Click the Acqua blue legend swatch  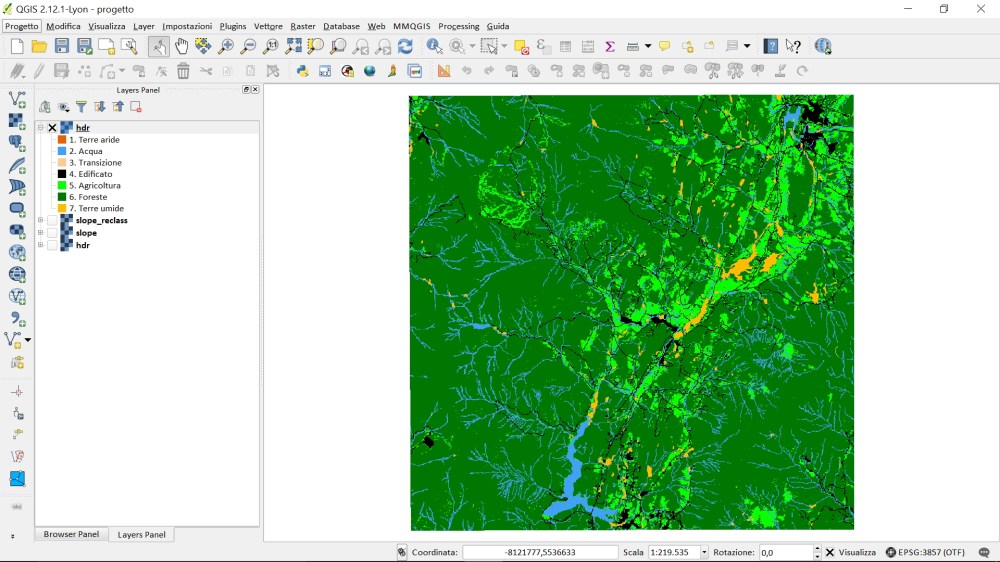click(62, 151)
